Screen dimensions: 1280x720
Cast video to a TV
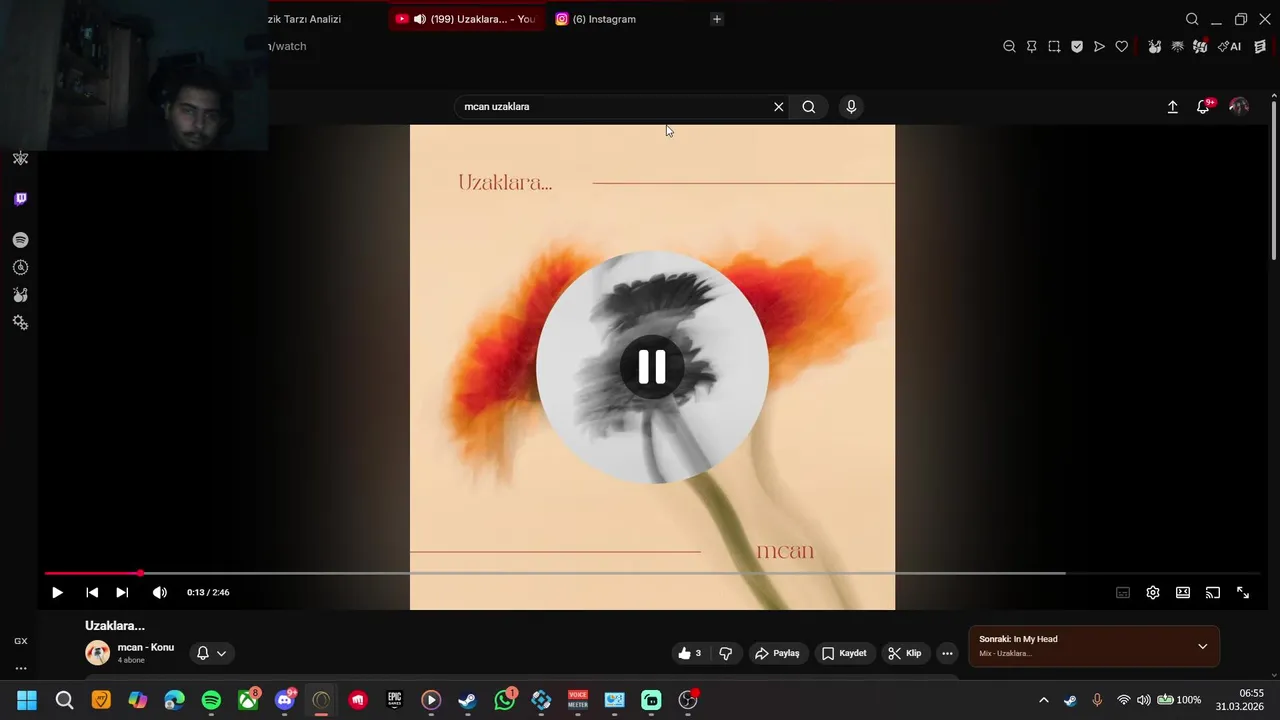(1213, 592)
